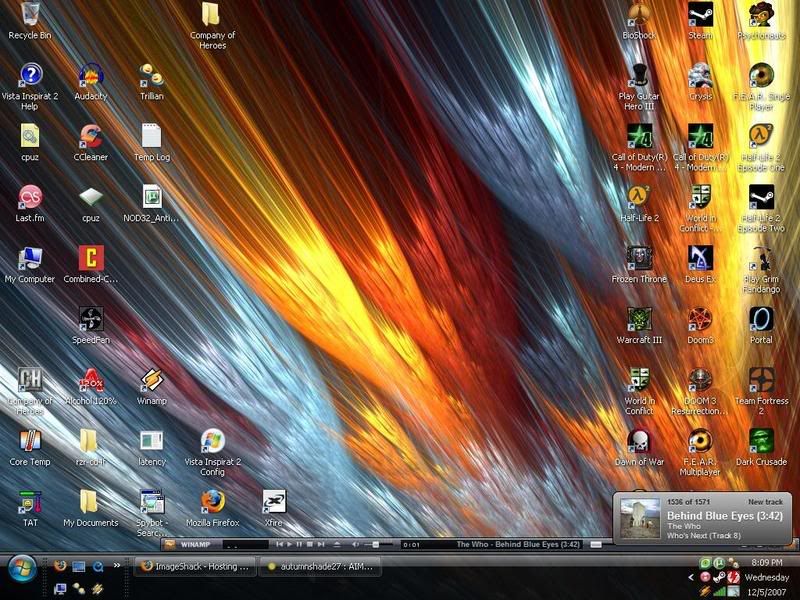The width and height of the screenshot is (800, 600).
Task: Click the album art in track notification
Action: (x=640, y=519)
